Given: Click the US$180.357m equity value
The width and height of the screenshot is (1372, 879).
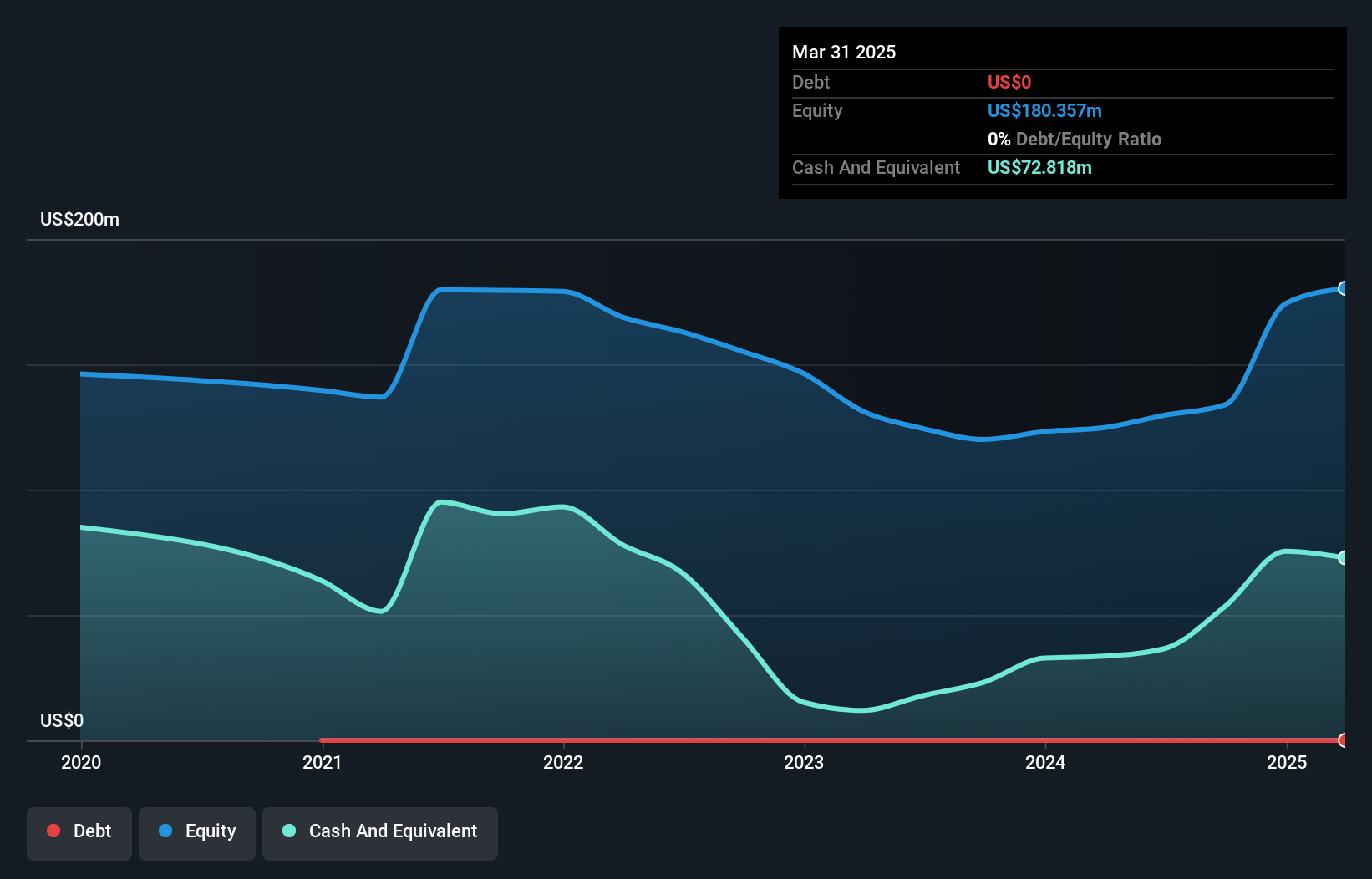Looking at the screenshot, I should coord(1044,110).
